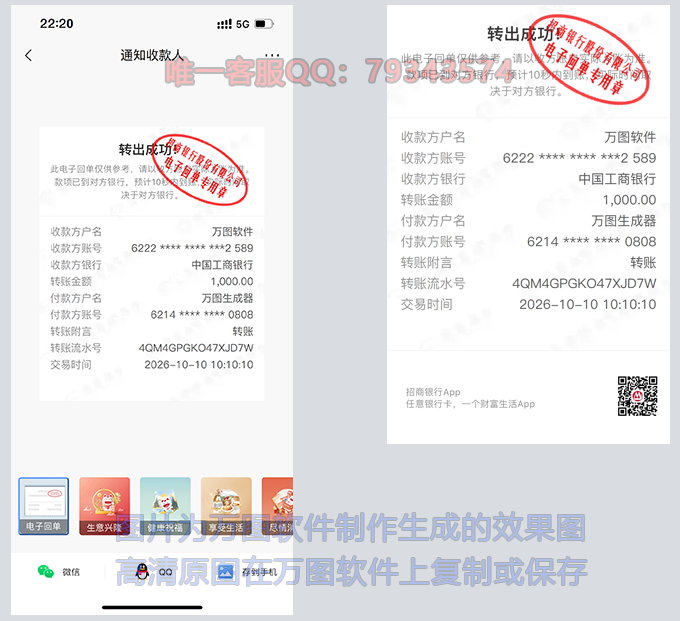The width and height of the screenshot is (680, 621).
Task: Select the 生意兴隆 card template
Action: tap(104, 506)
